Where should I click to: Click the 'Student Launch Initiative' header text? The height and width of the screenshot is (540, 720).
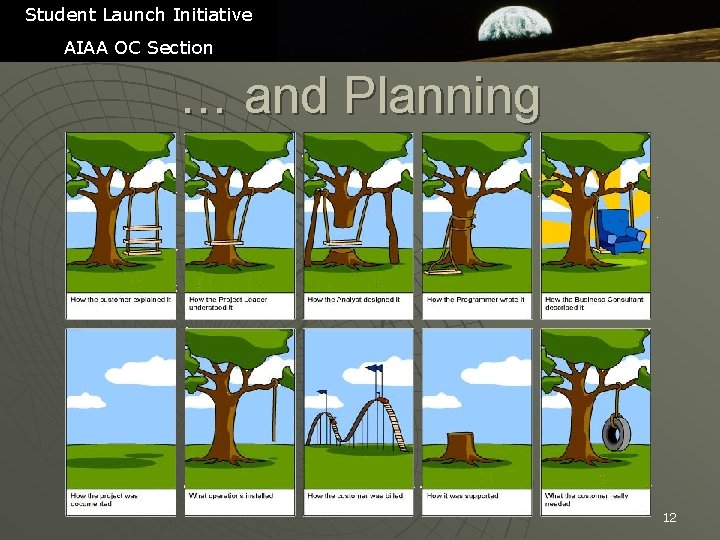point(139,15)
